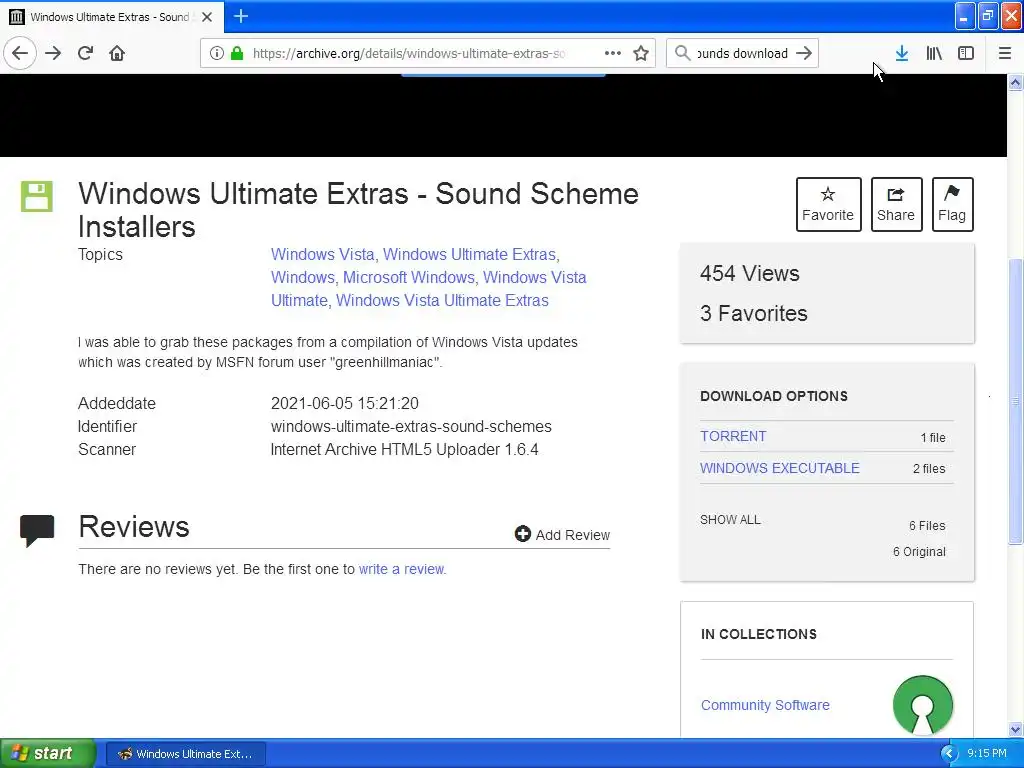This screenshot has height=768, width=1024.
Task: Click the scrollbar down arrow
Action: 1015,730
